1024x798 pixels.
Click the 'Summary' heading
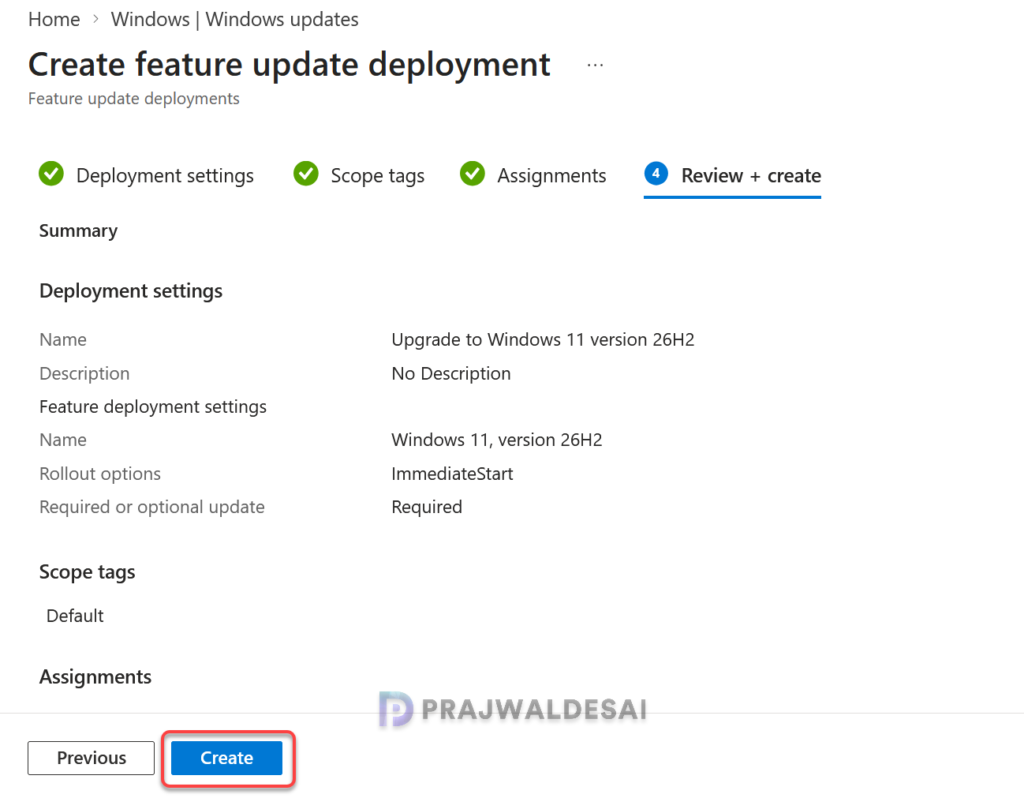click(x=78, y=231)
